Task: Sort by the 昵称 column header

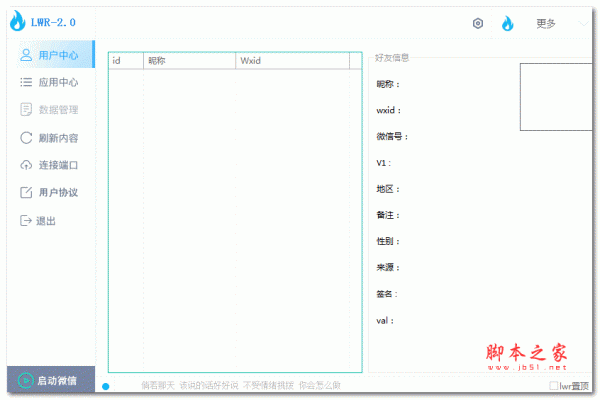Action: click(x=189, y=61)
